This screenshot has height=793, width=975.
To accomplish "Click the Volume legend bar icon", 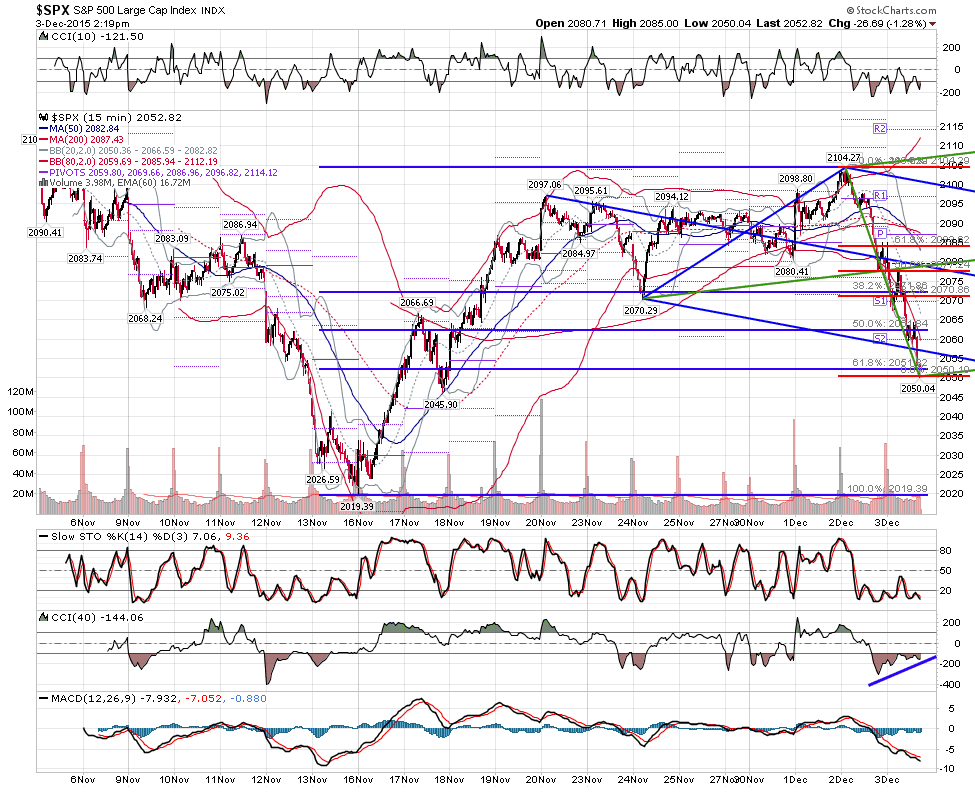I will pyautogui.click(x=44, y=182).
